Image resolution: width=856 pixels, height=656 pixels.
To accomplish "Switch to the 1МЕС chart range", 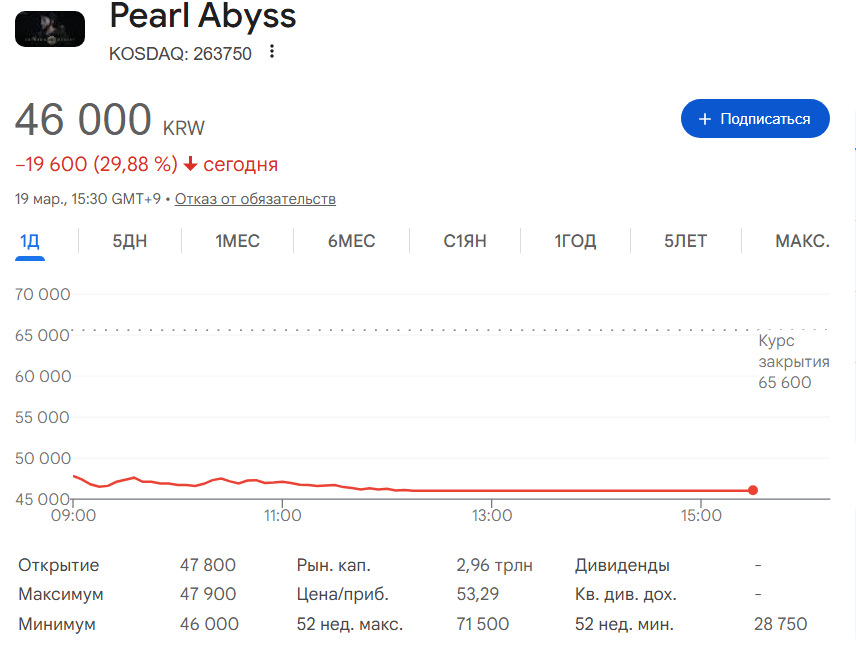I will [x=237, y=241].
